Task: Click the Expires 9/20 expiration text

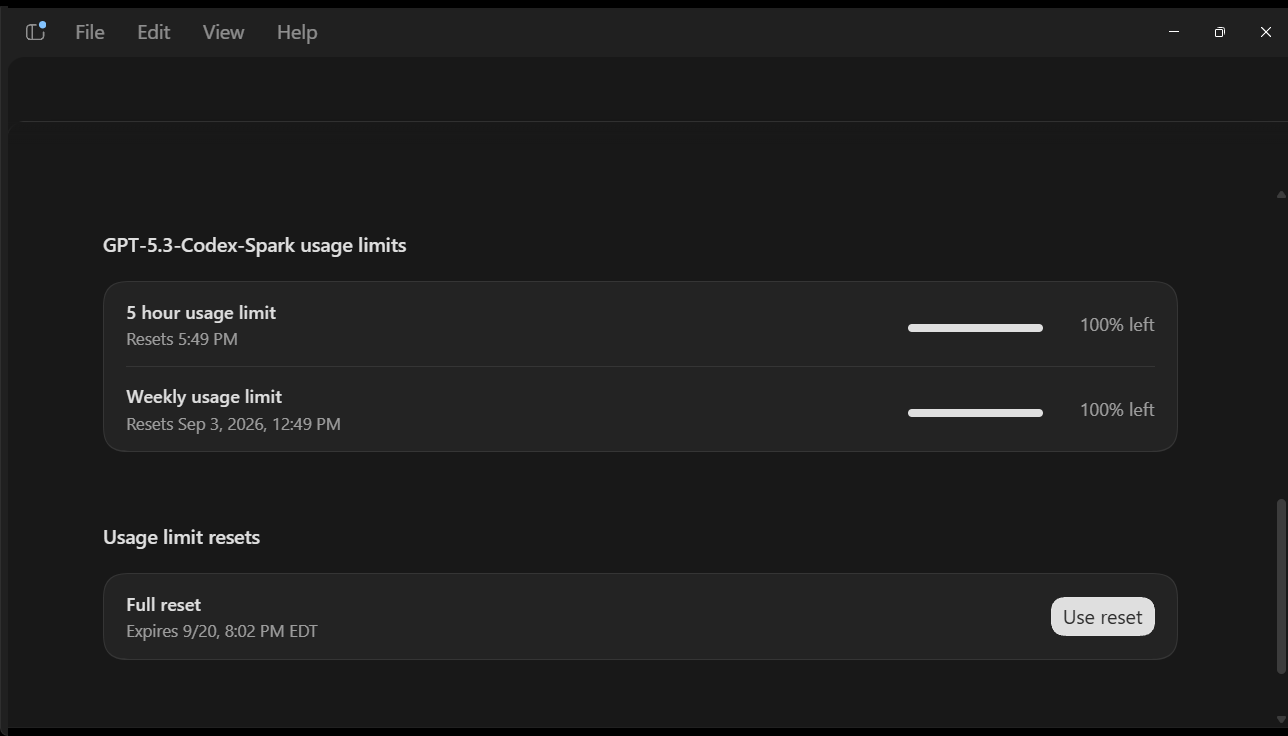Action: coord(222,631)
